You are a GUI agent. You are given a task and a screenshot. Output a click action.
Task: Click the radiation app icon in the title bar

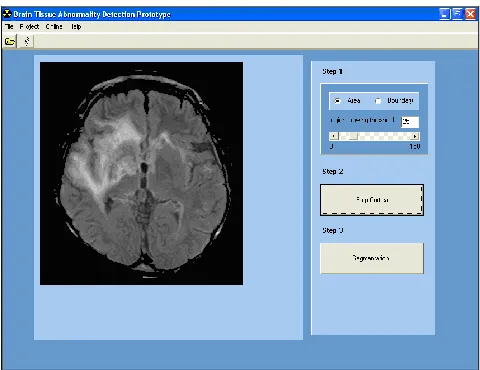[x=7, y=14]
